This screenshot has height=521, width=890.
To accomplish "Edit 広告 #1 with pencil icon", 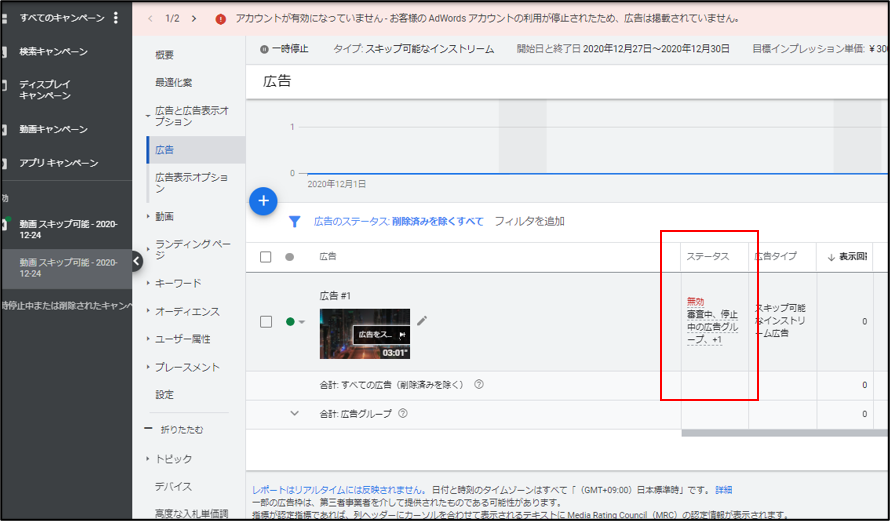I will (x=422, y=321).
